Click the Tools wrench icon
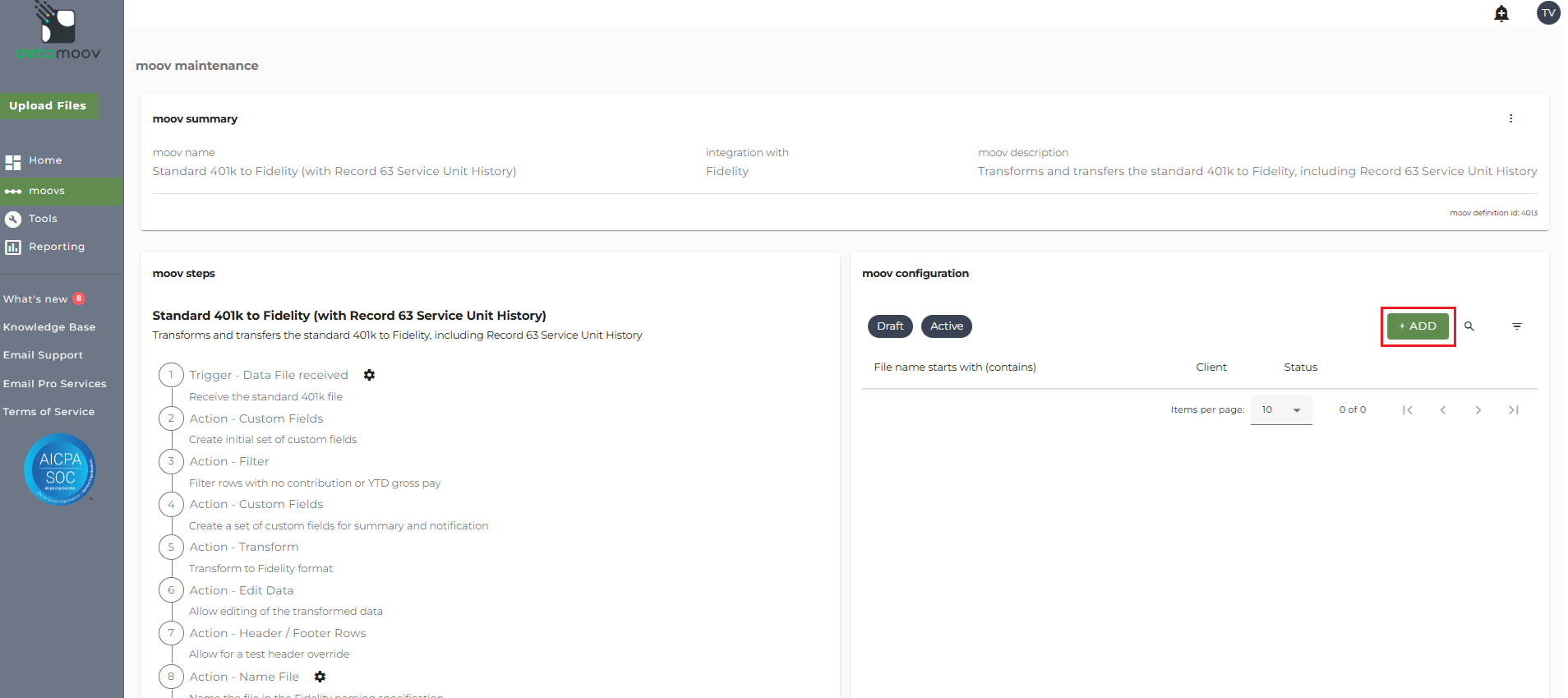The height and width of the screenshot is (698, 1568). click(12, 219)
